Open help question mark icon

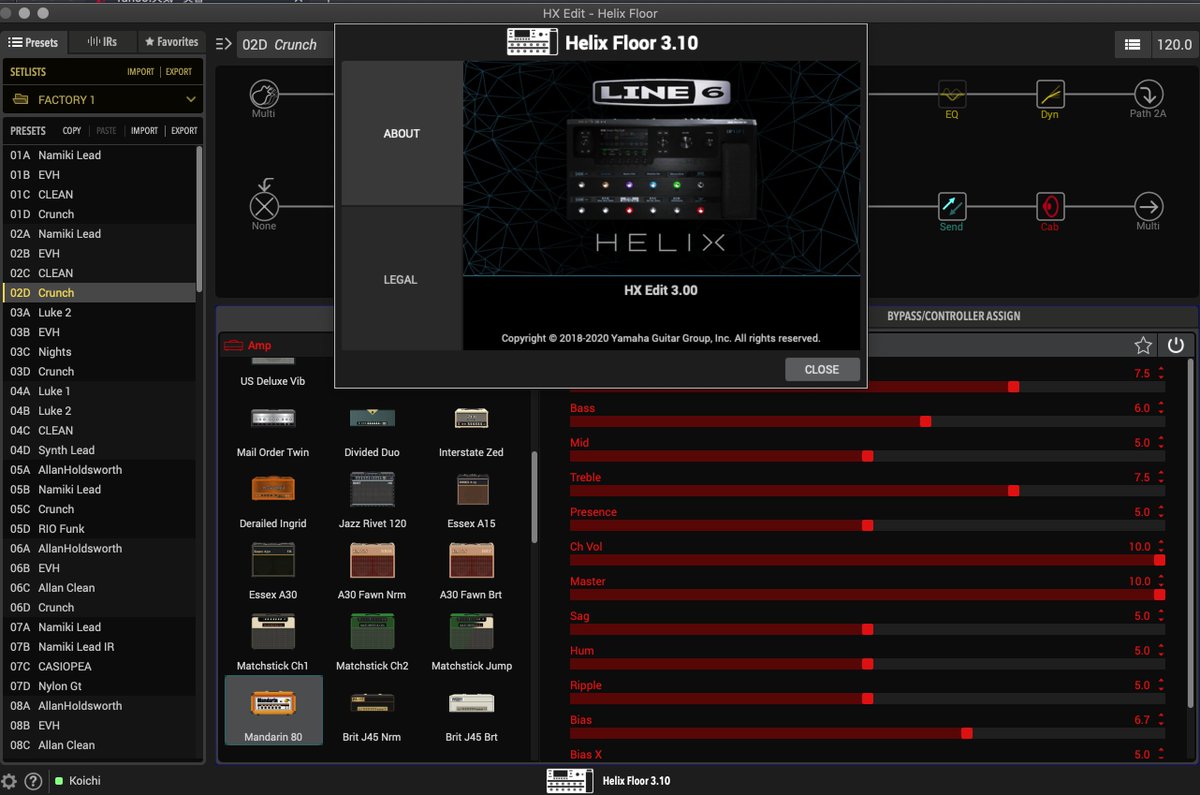point(33,781)
